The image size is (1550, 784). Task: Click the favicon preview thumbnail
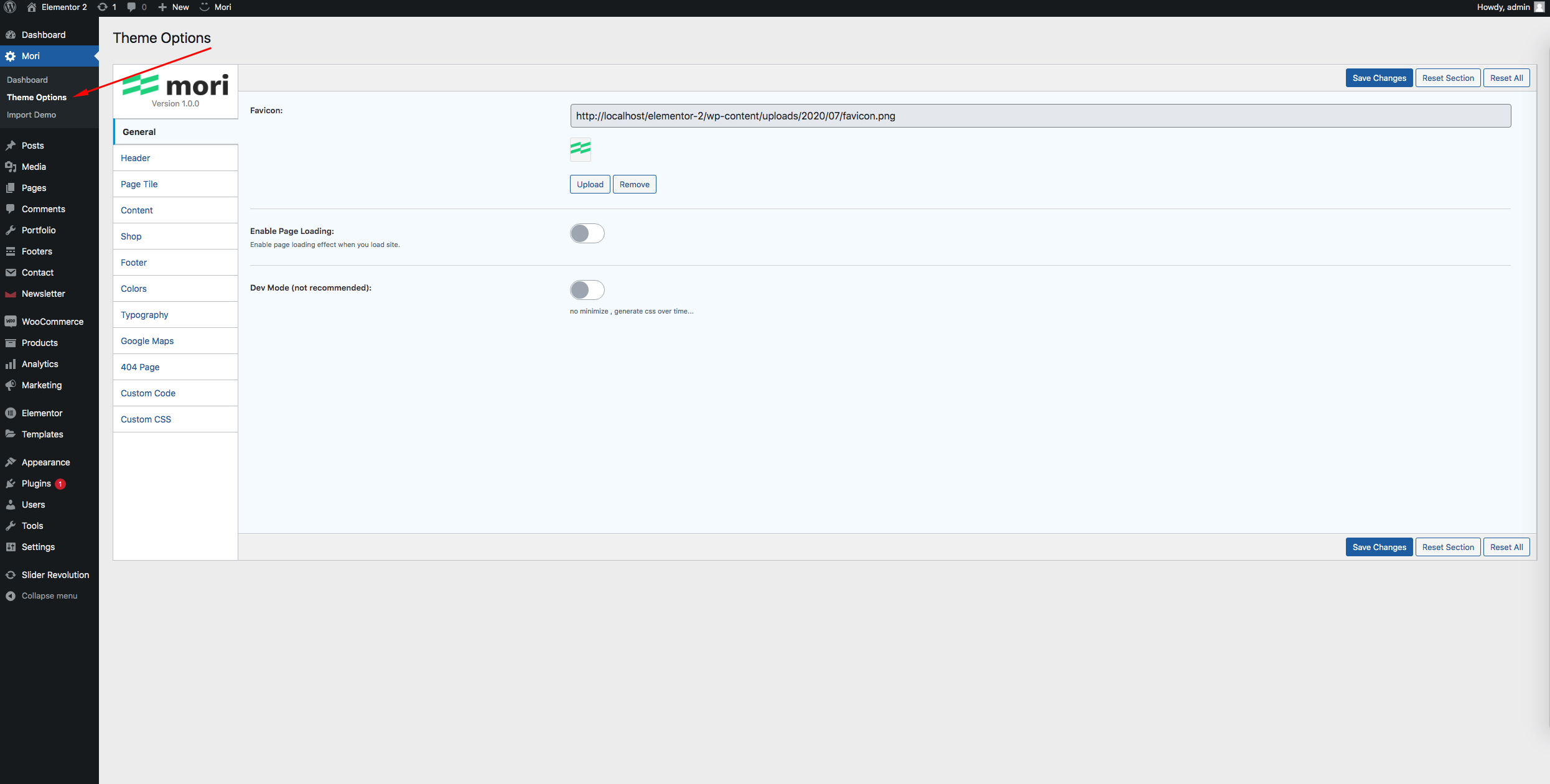(x=580, y=149)
